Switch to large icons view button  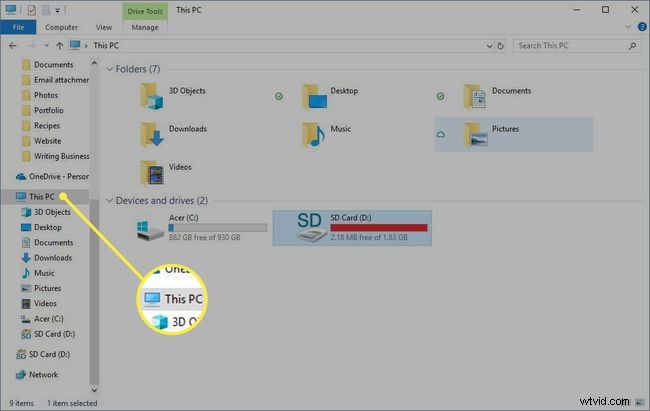pos(640,402)
